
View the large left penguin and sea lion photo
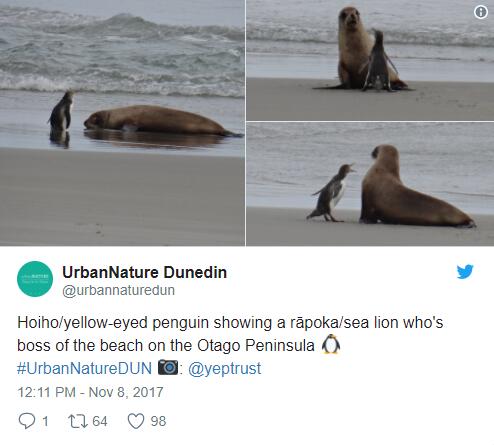122,123
